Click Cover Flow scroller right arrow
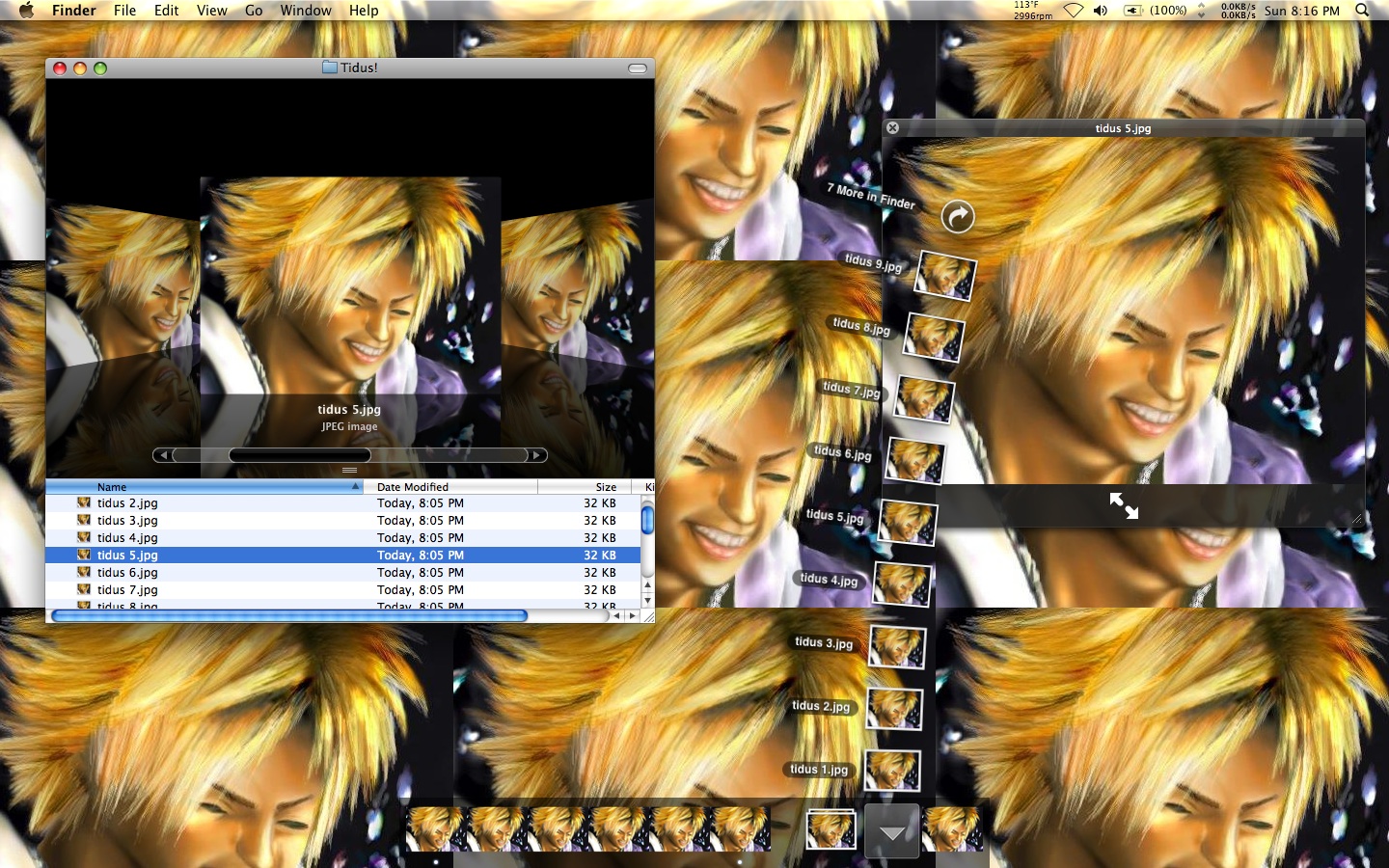This screenshot has height=868, width=1389. point(537,455)
